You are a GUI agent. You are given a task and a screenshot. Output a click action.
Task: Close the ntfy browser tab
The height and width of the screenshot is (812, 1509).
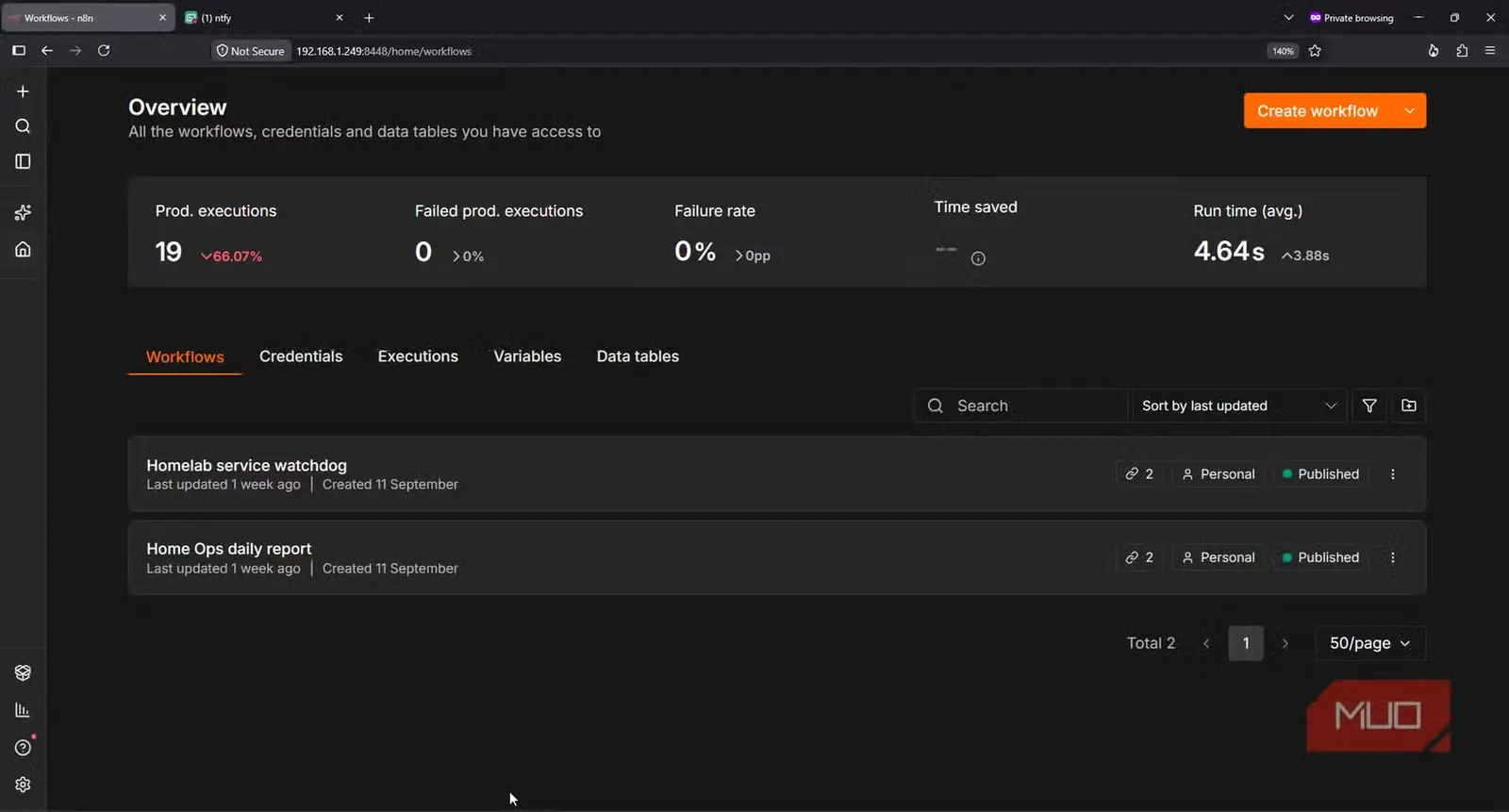tap(340, 18)
